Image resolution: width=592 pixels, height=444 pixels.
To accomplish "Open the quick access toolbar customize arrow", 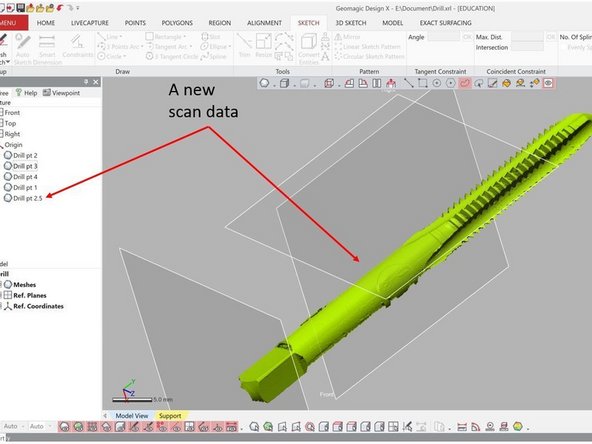I will click(x=78, y=8).
